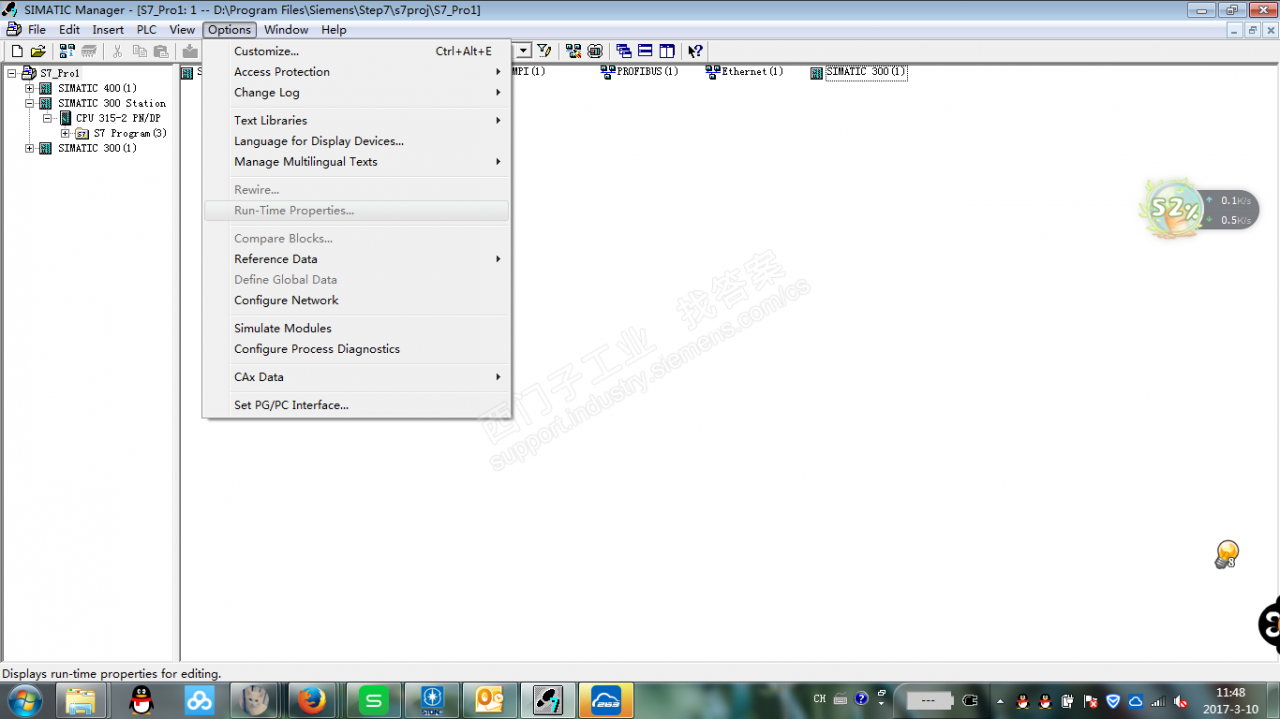1280x719 pixels.
Task: Click the Download toolbar icon
Action: click(190, 51)
